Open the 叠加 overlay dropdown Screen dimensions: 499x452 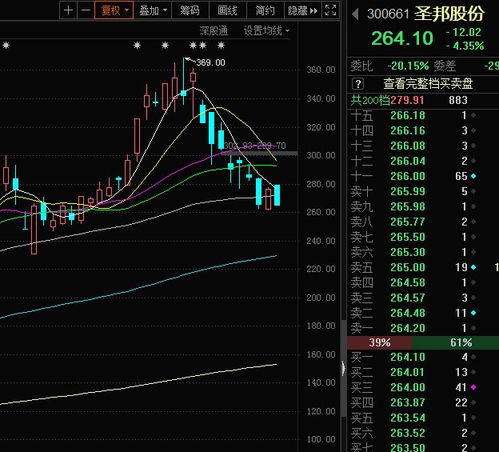point(153,10)
